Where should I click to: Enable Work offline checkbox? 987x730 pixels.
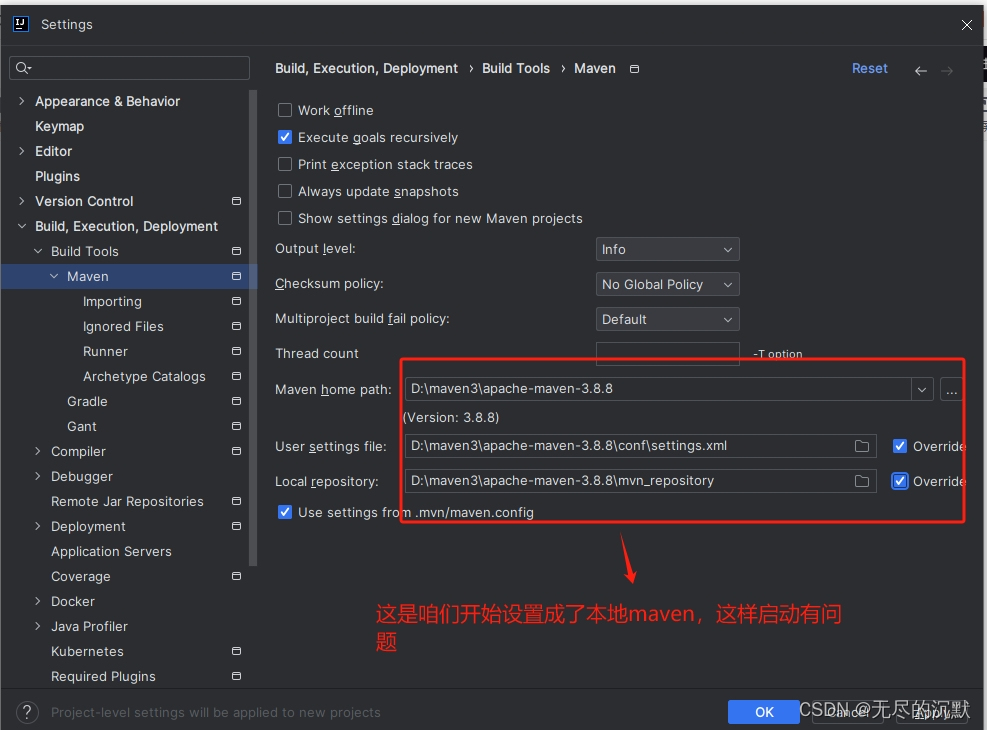(285, 110)
